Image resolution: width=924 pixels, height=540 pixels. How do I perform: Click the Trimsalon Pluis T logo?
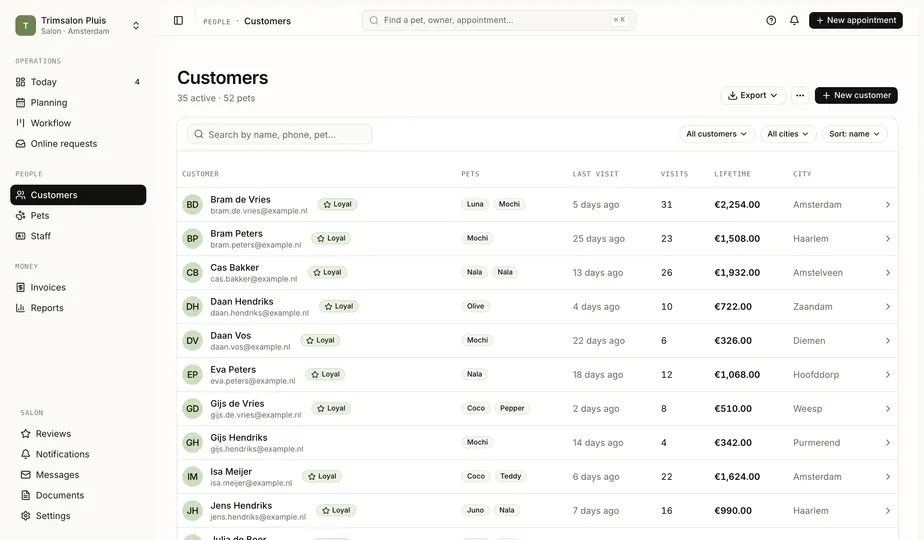25,25
